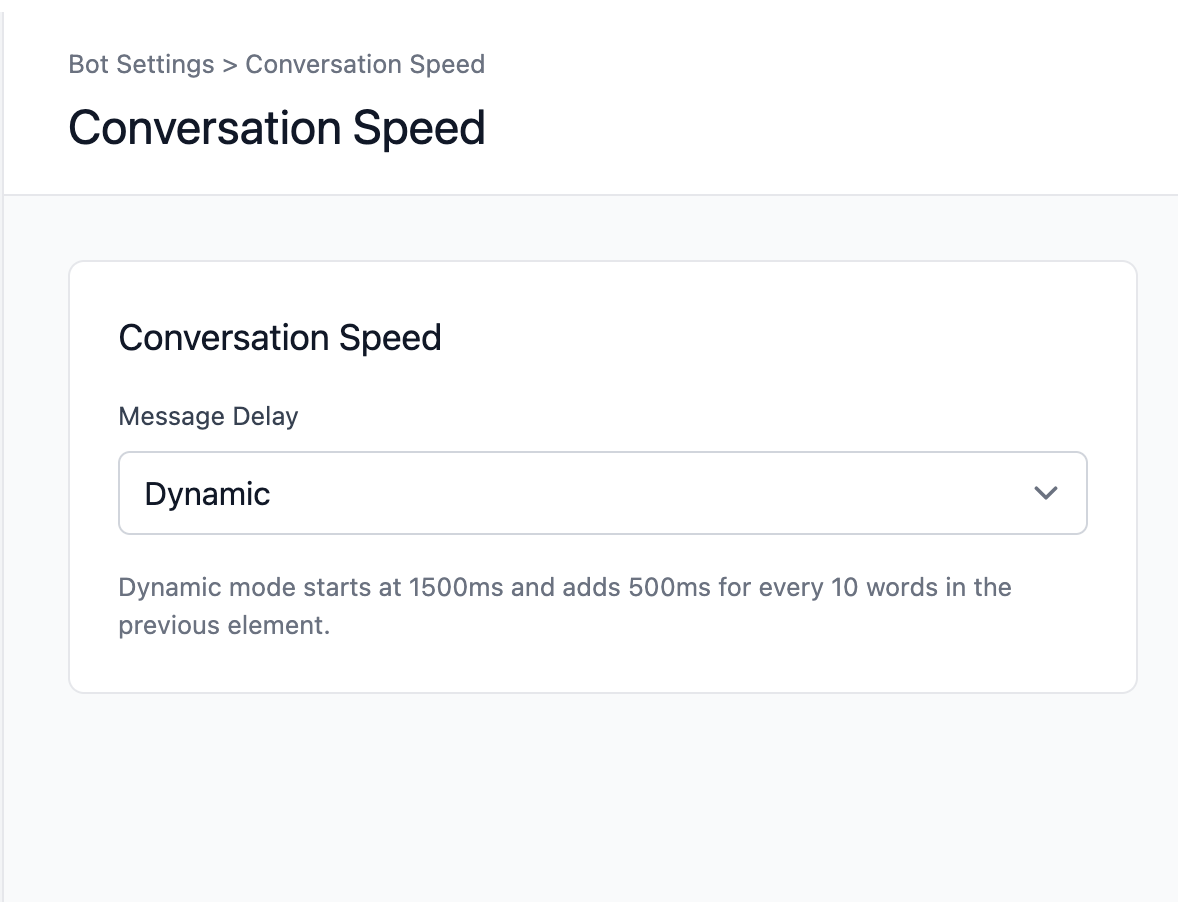The image size is (1178, 902).
Task: Click the left sidebar border edge
Action: coord(3,450)
